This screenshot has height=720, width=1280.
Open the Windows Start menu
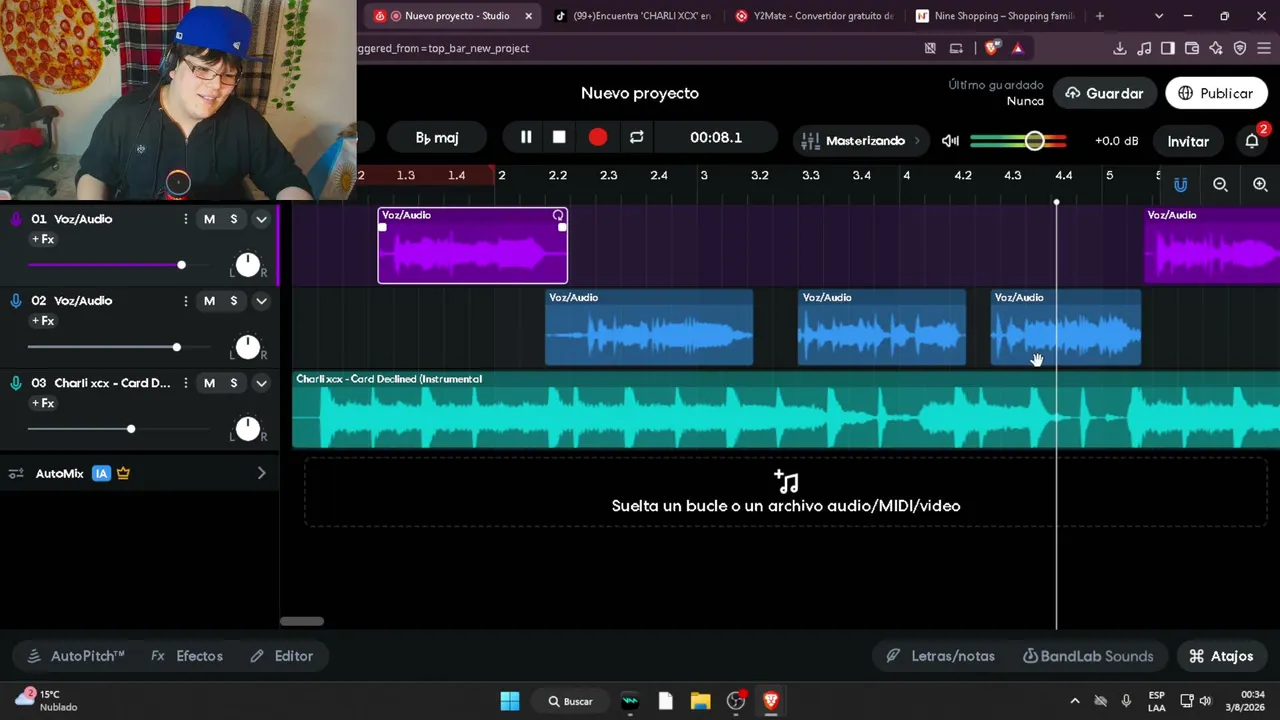point(510,701)
